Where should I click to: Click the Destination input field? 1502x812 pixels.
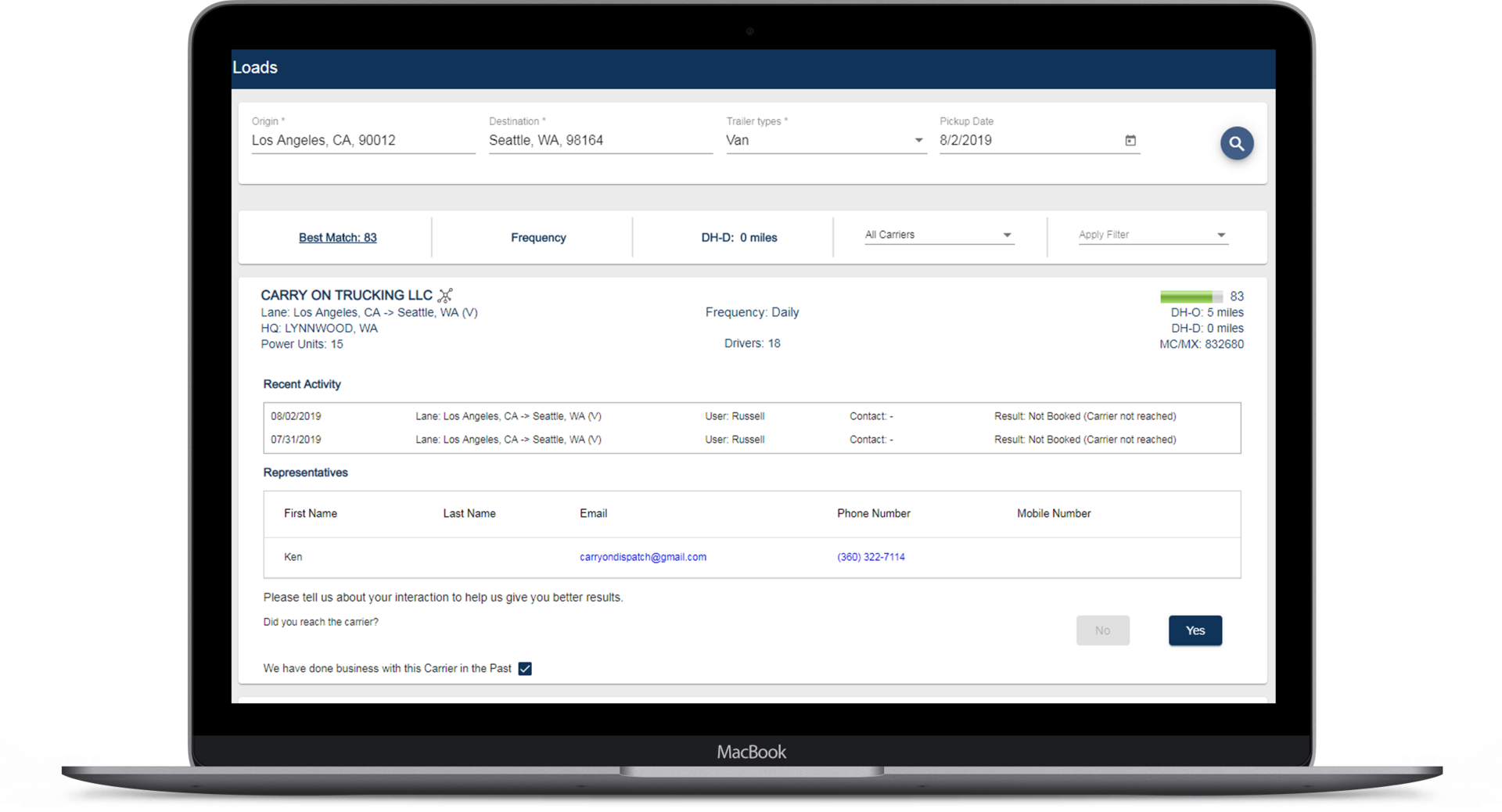coord(600,141)
